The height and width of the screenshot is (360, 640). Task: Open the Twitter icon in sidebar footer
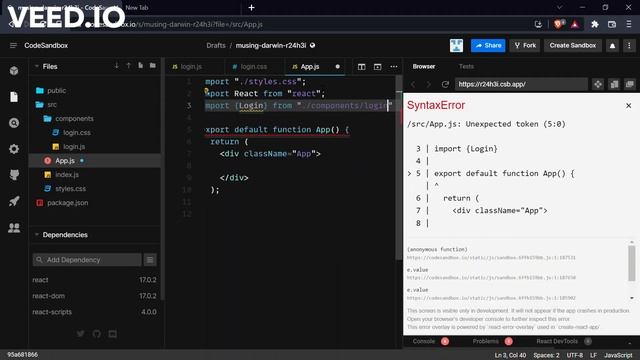(80, 334)
